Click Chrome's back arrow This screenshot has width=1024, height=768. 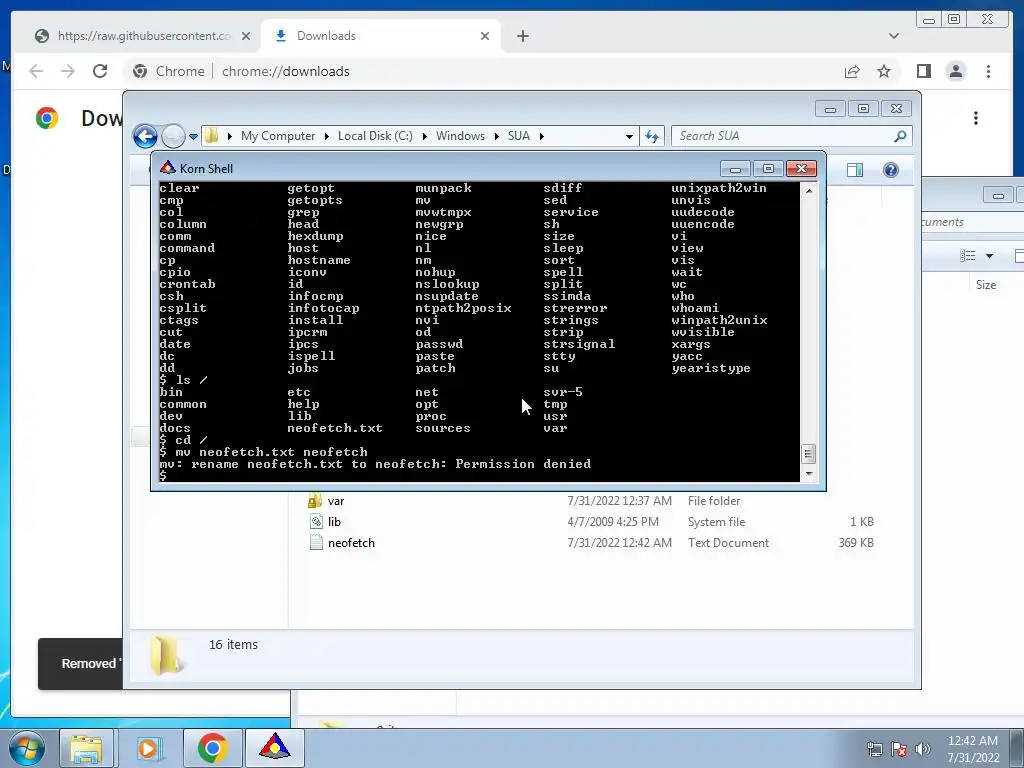click(x=36, y=71)
